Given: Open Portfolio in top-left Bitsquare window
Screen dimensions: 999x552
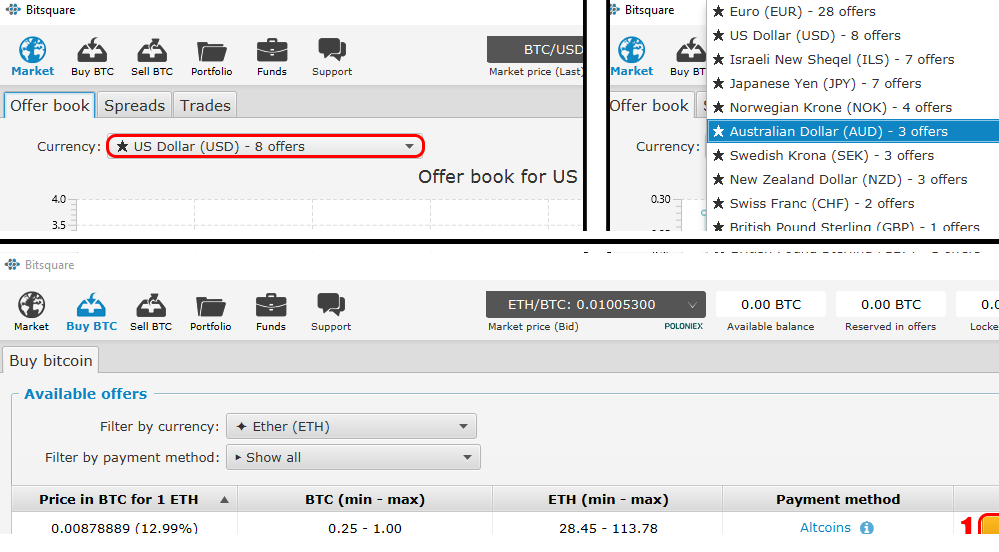Looking at the screenshot, I should click(212, 57).
